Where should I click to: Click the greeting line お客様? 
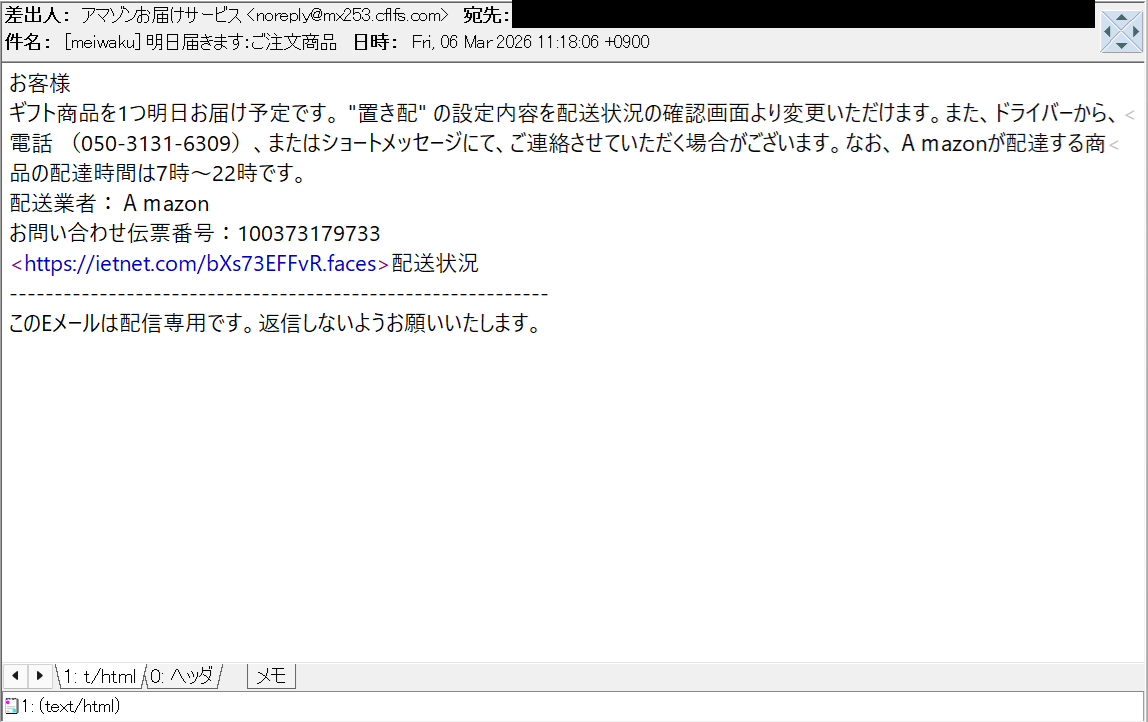40,83
